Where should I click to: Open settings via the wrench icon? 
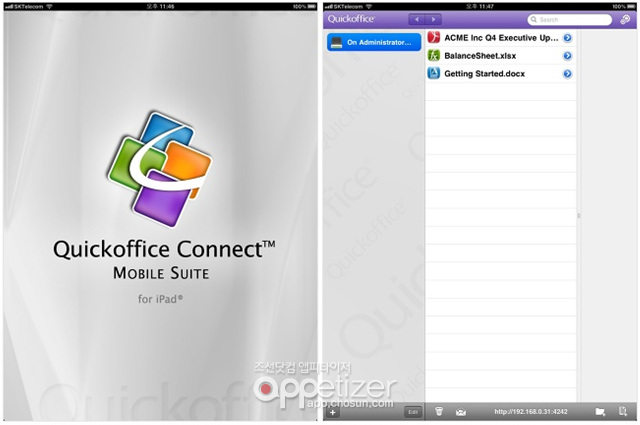pyautogui.click(x=625, y=19)
